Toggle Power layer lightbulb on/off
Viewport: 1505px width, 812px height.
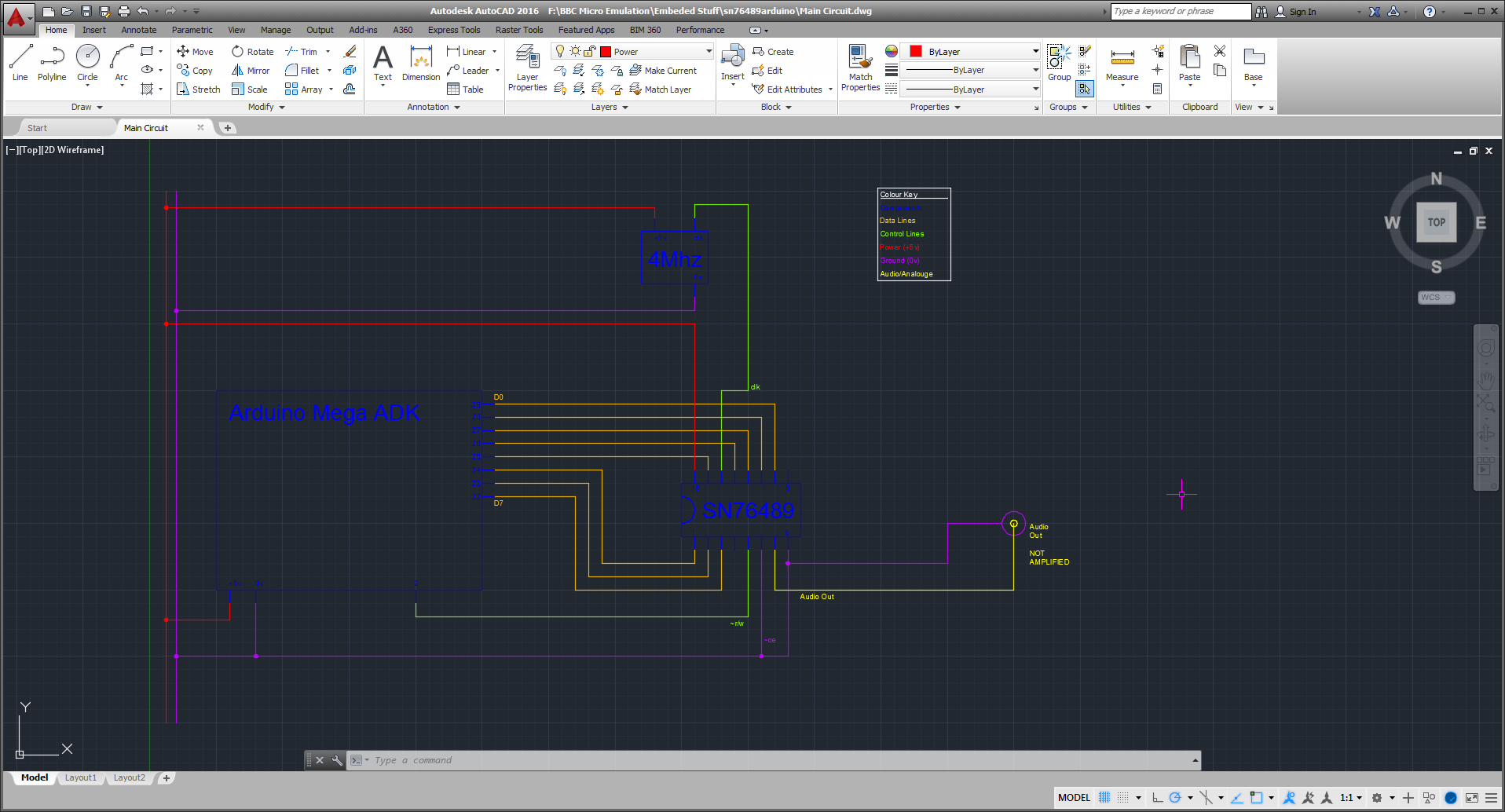pos(560,52)
